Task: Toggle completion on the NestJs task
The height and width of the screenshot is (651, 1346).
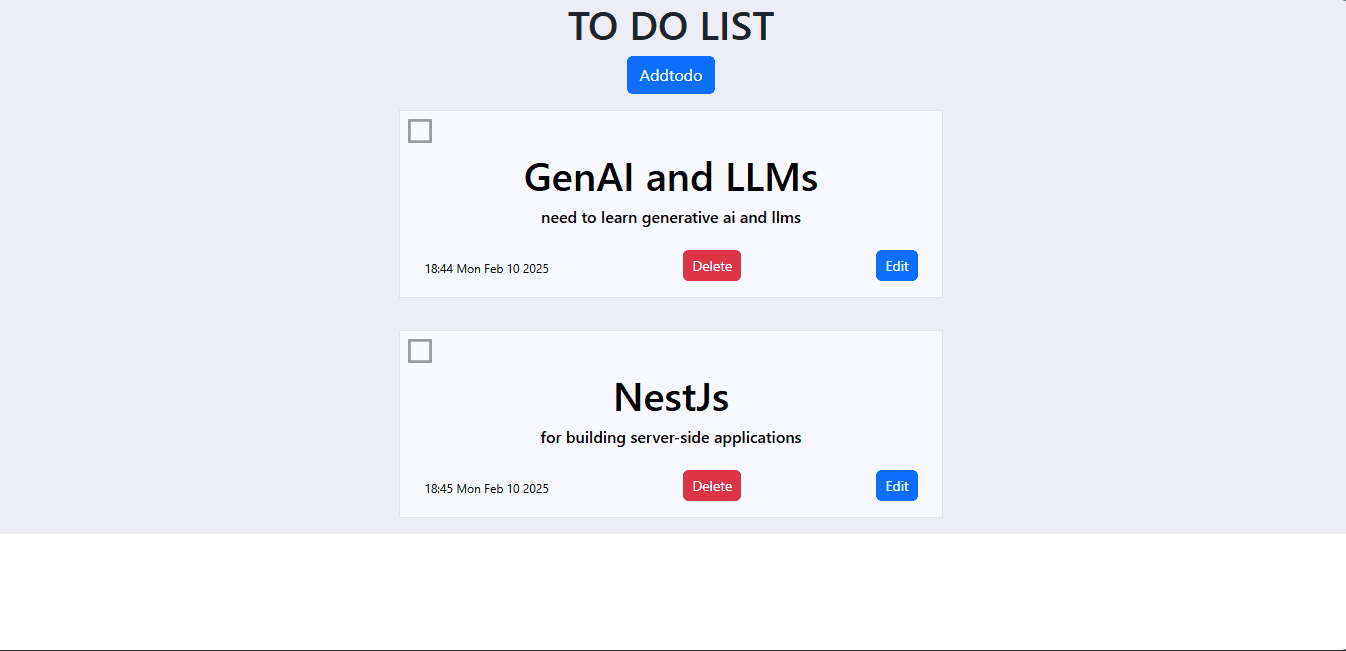Action: pos(420,350)
